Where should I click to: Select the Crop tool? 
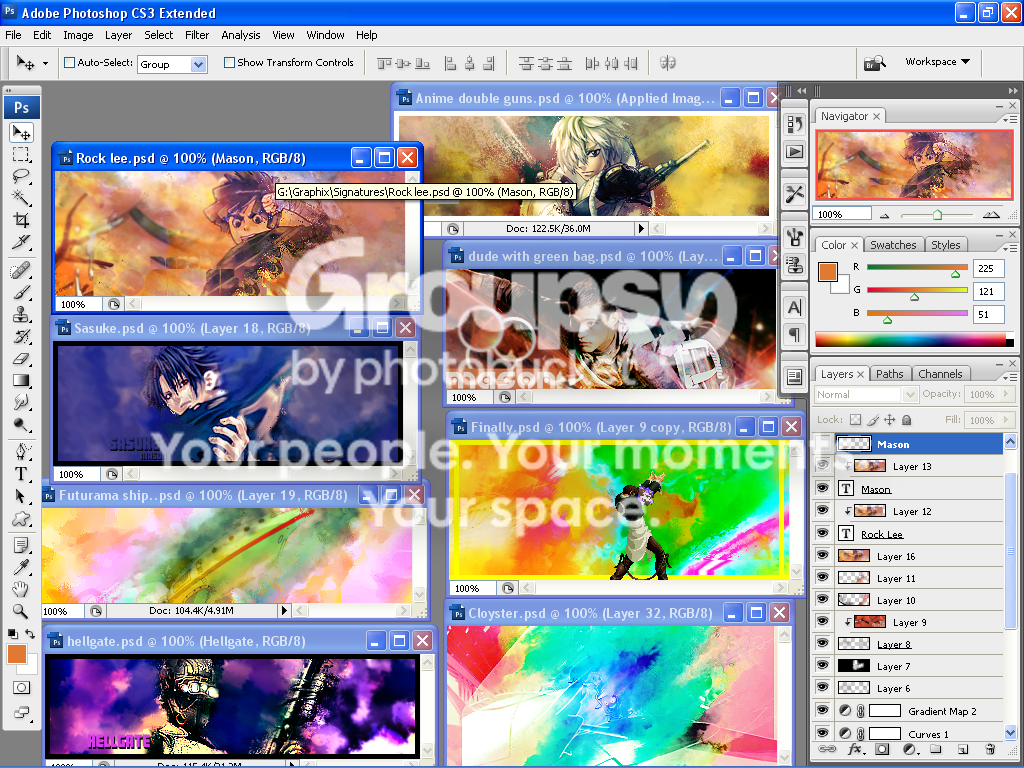pos(21,219)
